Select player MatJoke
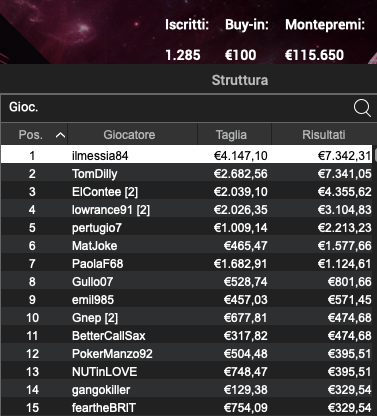 coord(187,246)
